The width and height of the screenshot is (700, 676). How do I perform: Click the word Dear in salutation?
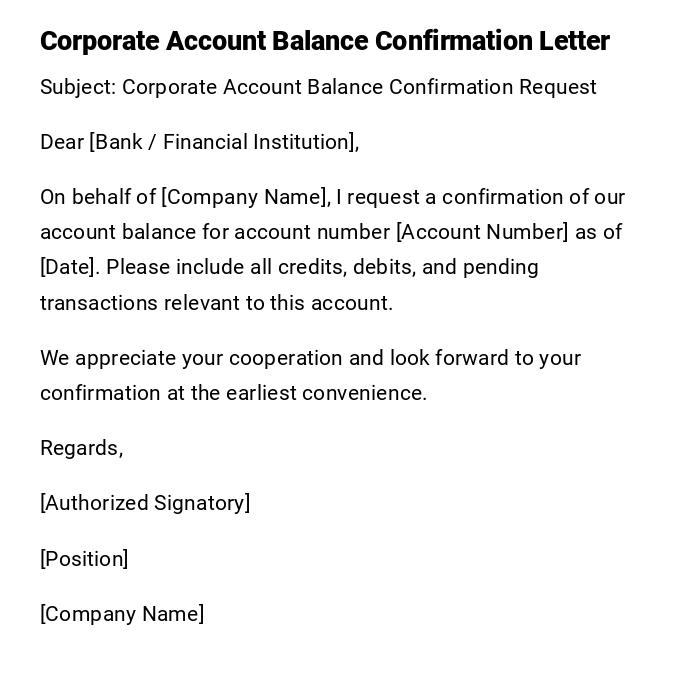62,142
